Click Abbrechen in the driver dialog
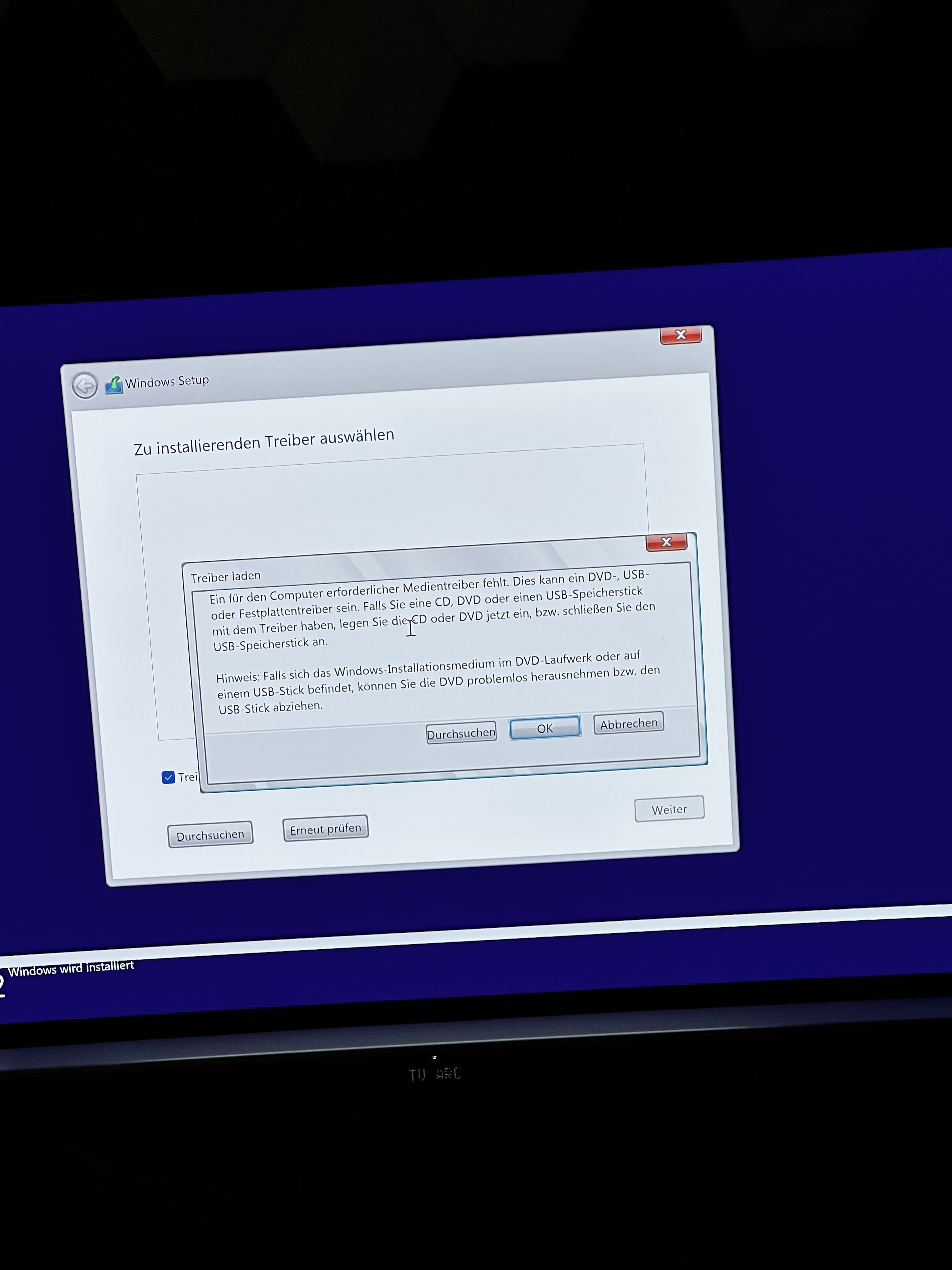 (628, 724)
